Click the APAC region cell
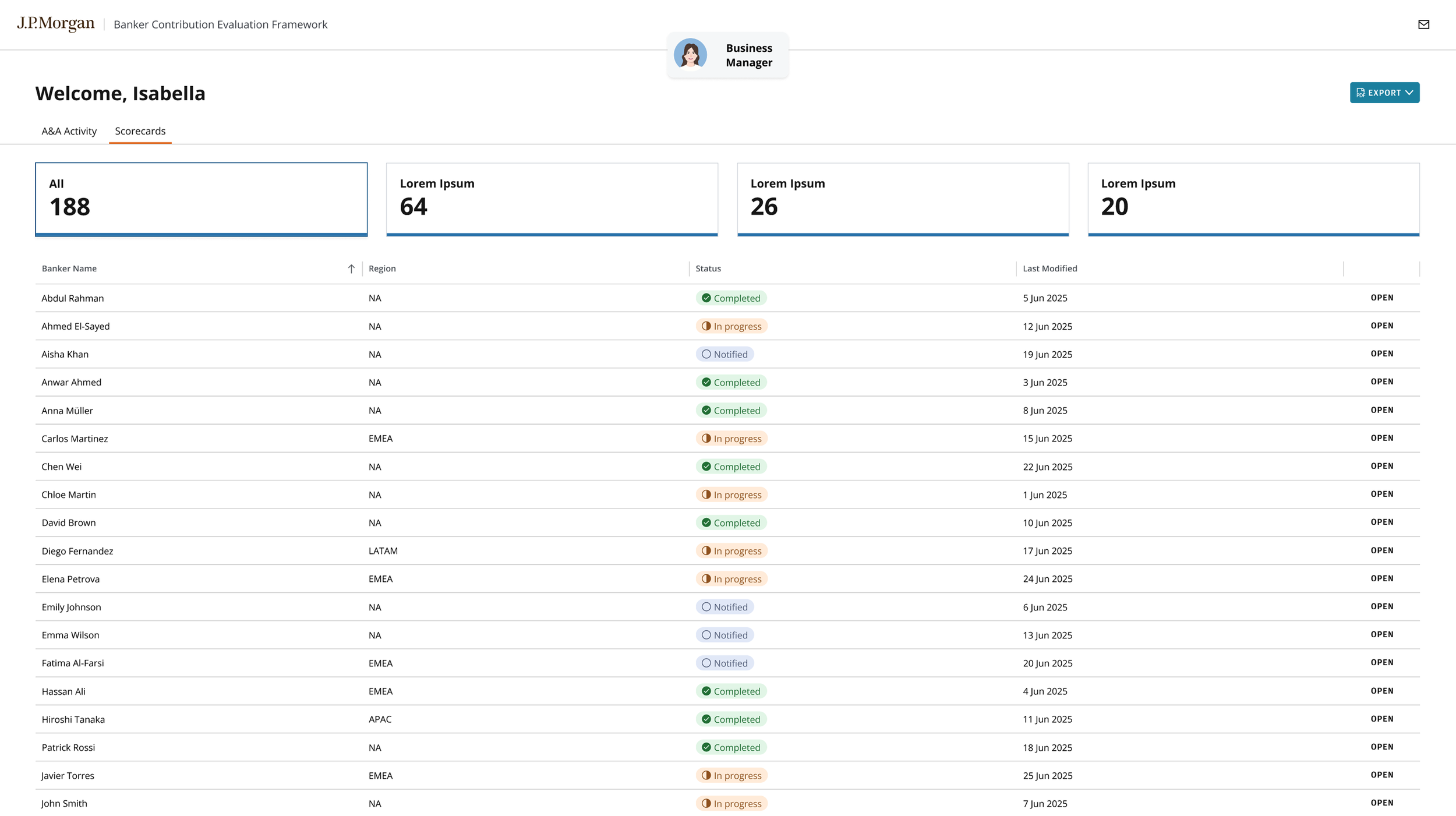 [380, 719]
